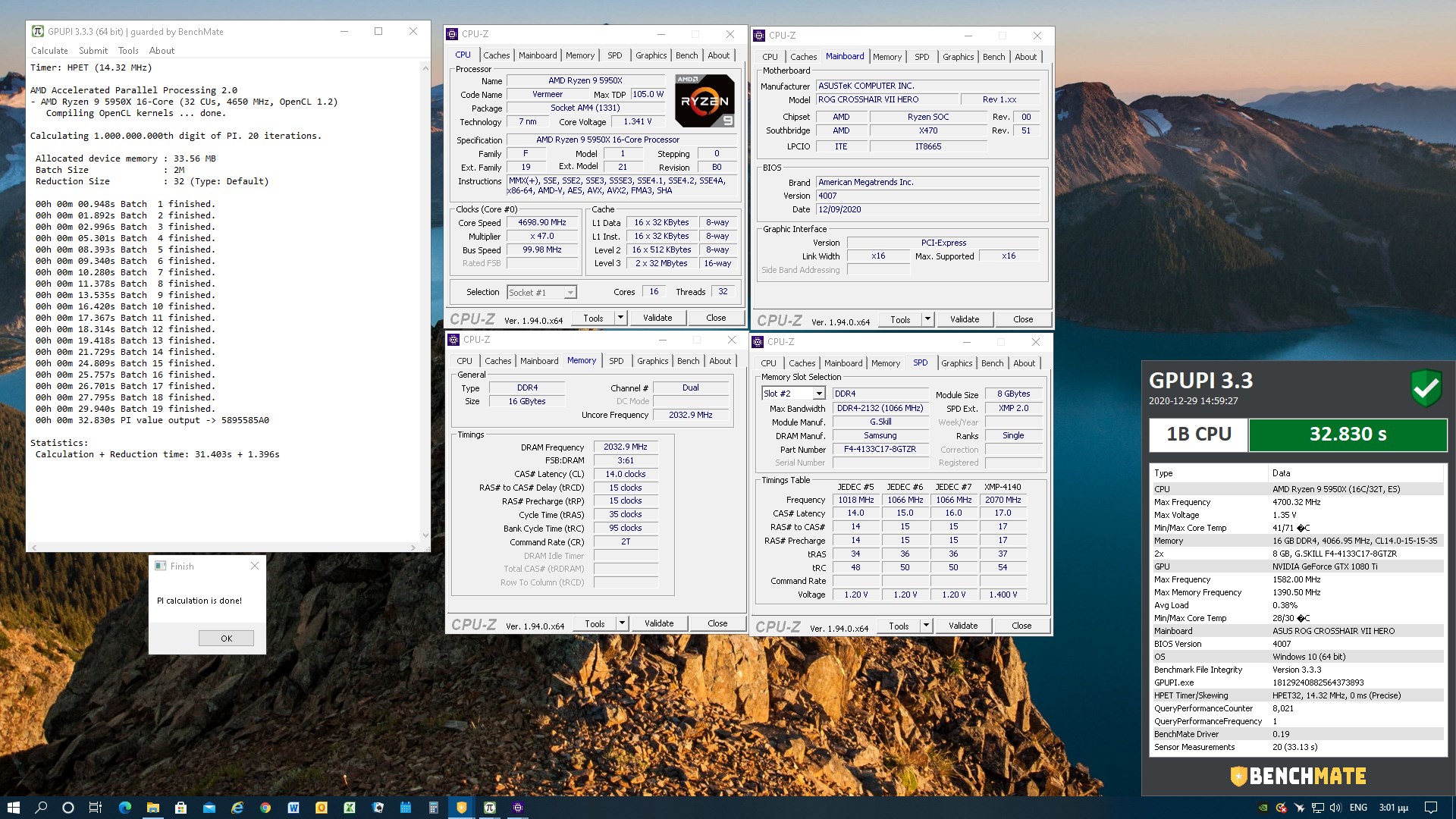The width and height of the screenshot is (1456, 819).
Task: Open Tools arrow in CPU tab window
Action: coord(620,318)
